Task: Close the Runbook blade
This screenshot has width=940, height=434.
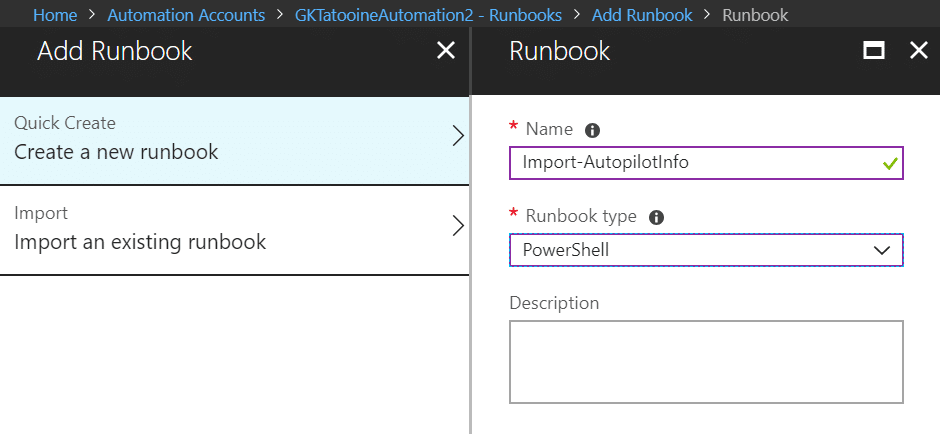Action: (918, 51)
